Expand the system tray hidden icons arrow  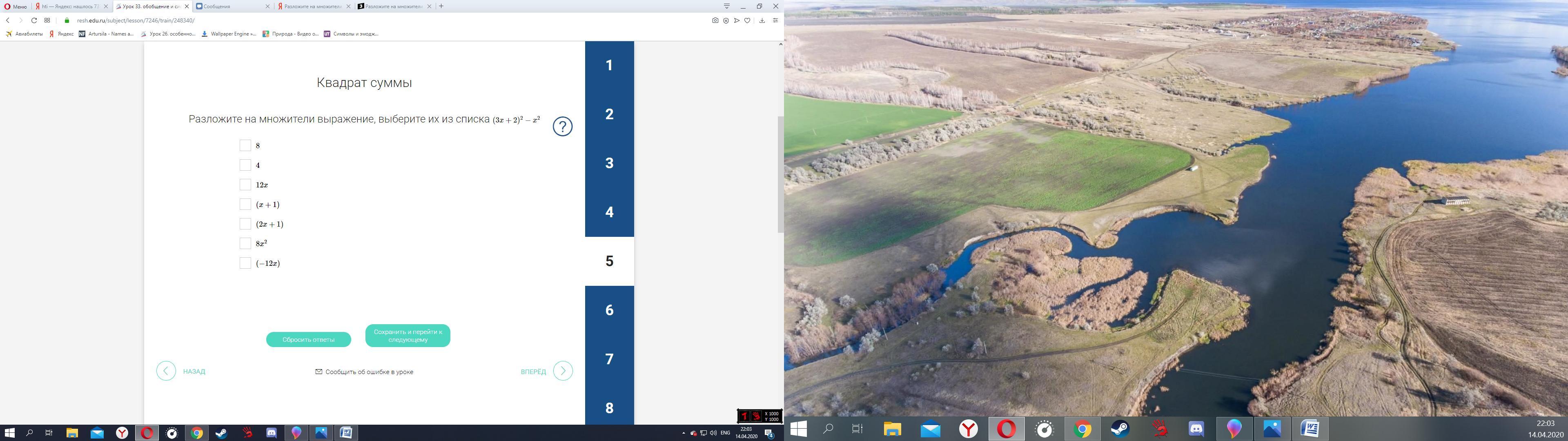tap(684, 433)
